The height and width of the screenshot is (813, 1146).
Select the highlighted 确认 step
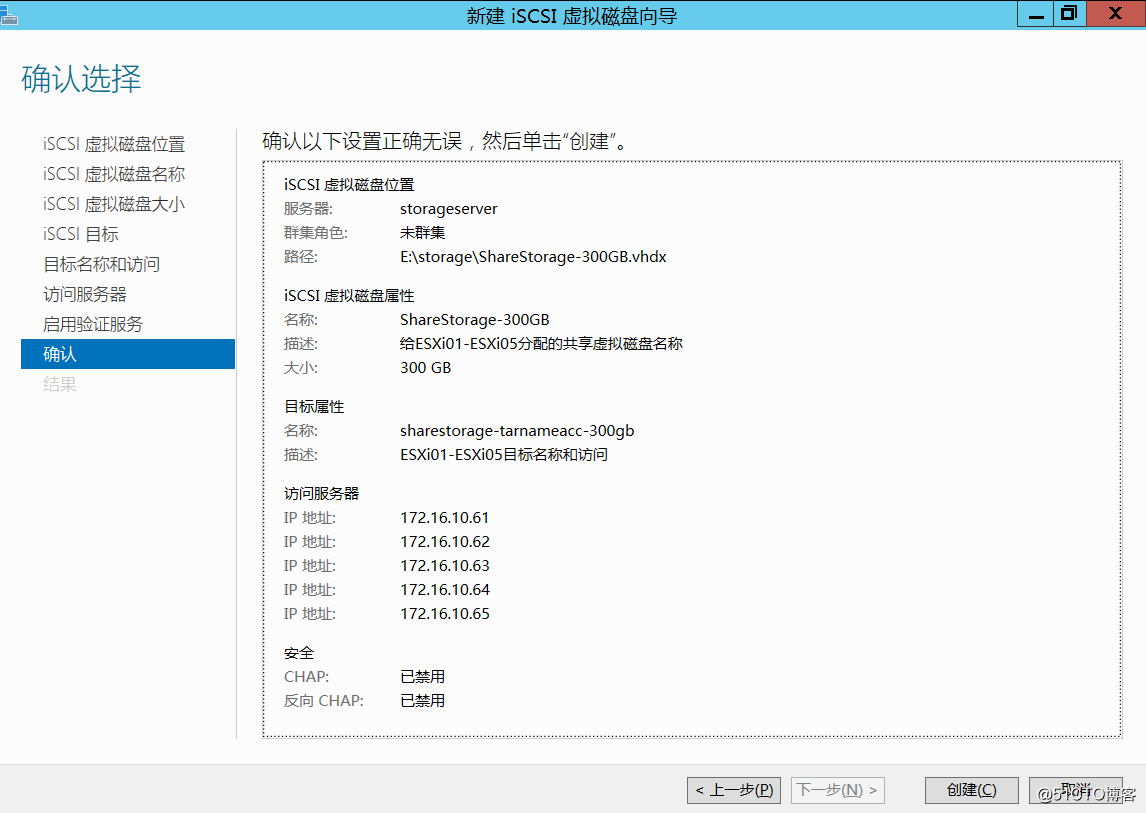[x=128, y=354]
